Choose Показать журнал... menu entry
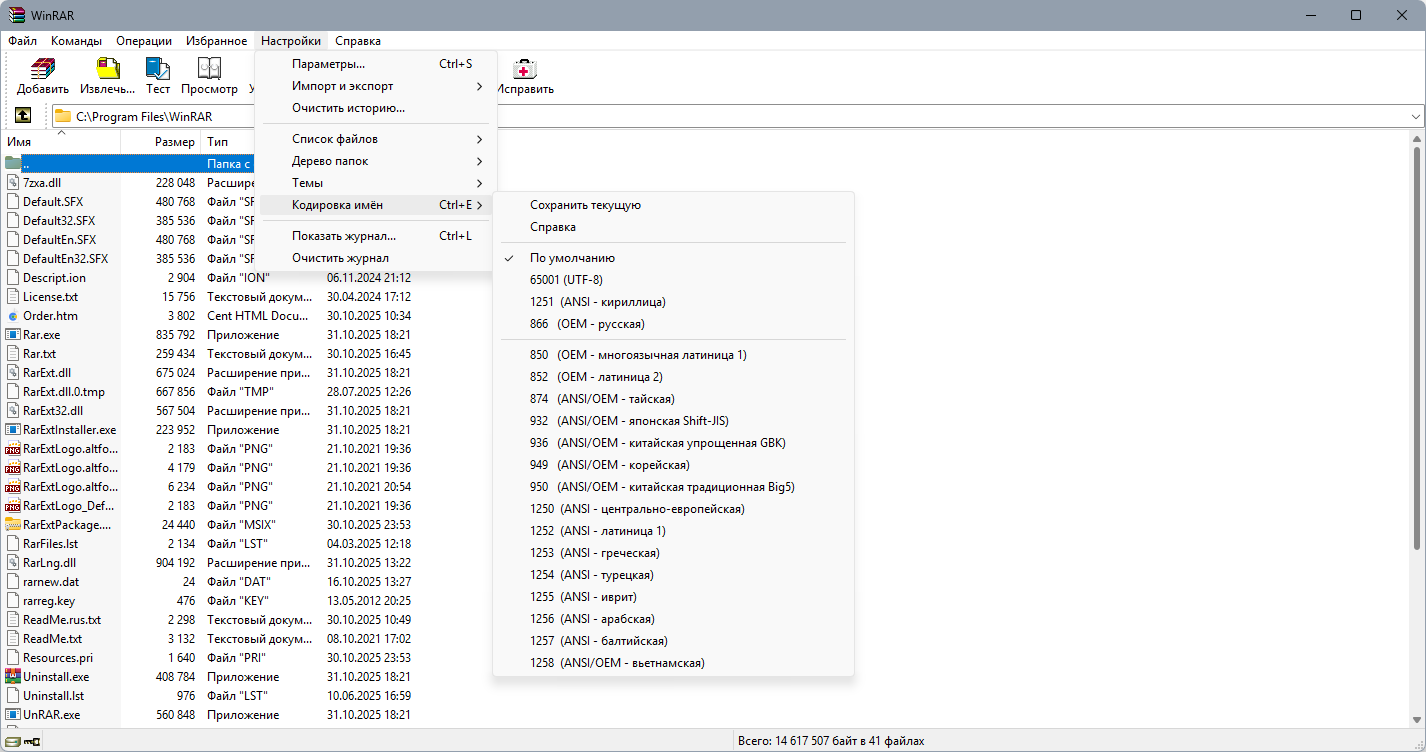 click(375, 236)
